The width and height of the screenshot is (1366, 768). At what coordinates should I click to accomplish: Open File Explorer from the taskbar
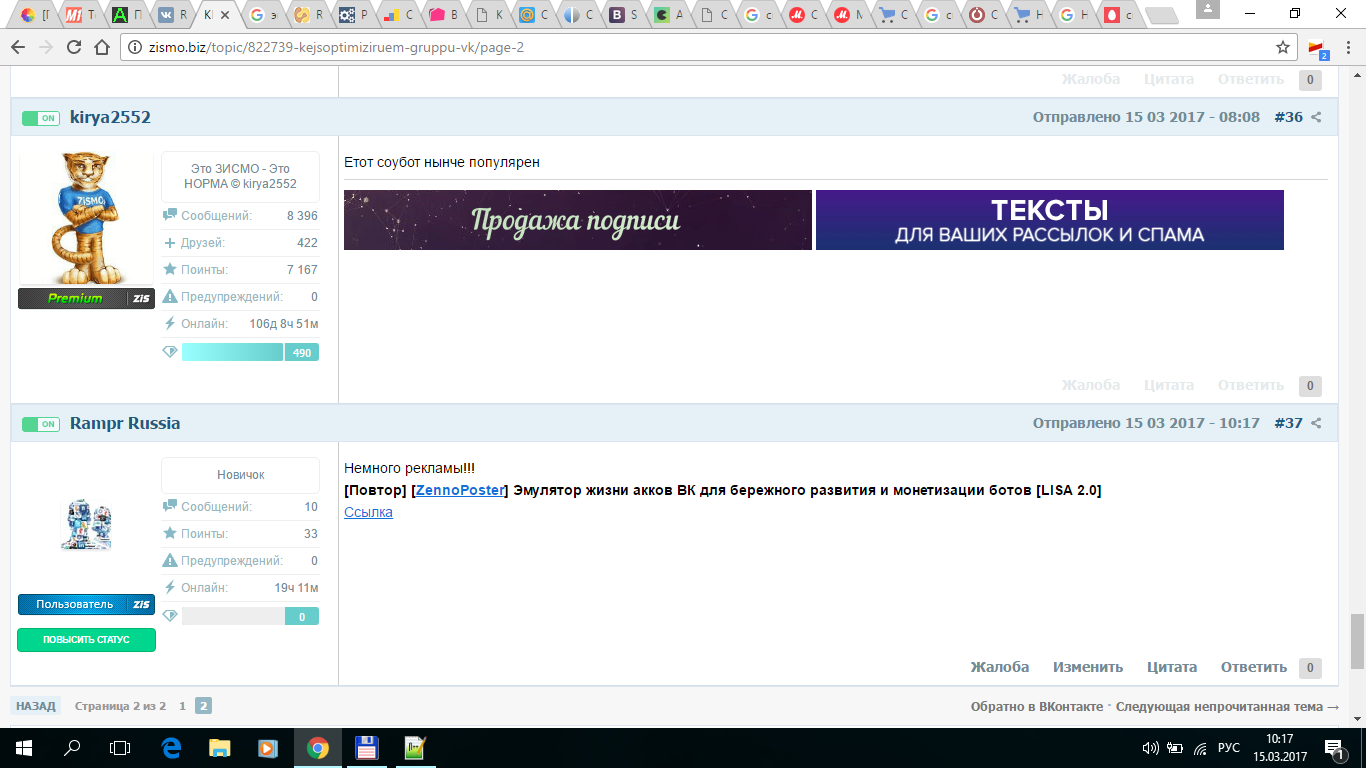point(220,747)
